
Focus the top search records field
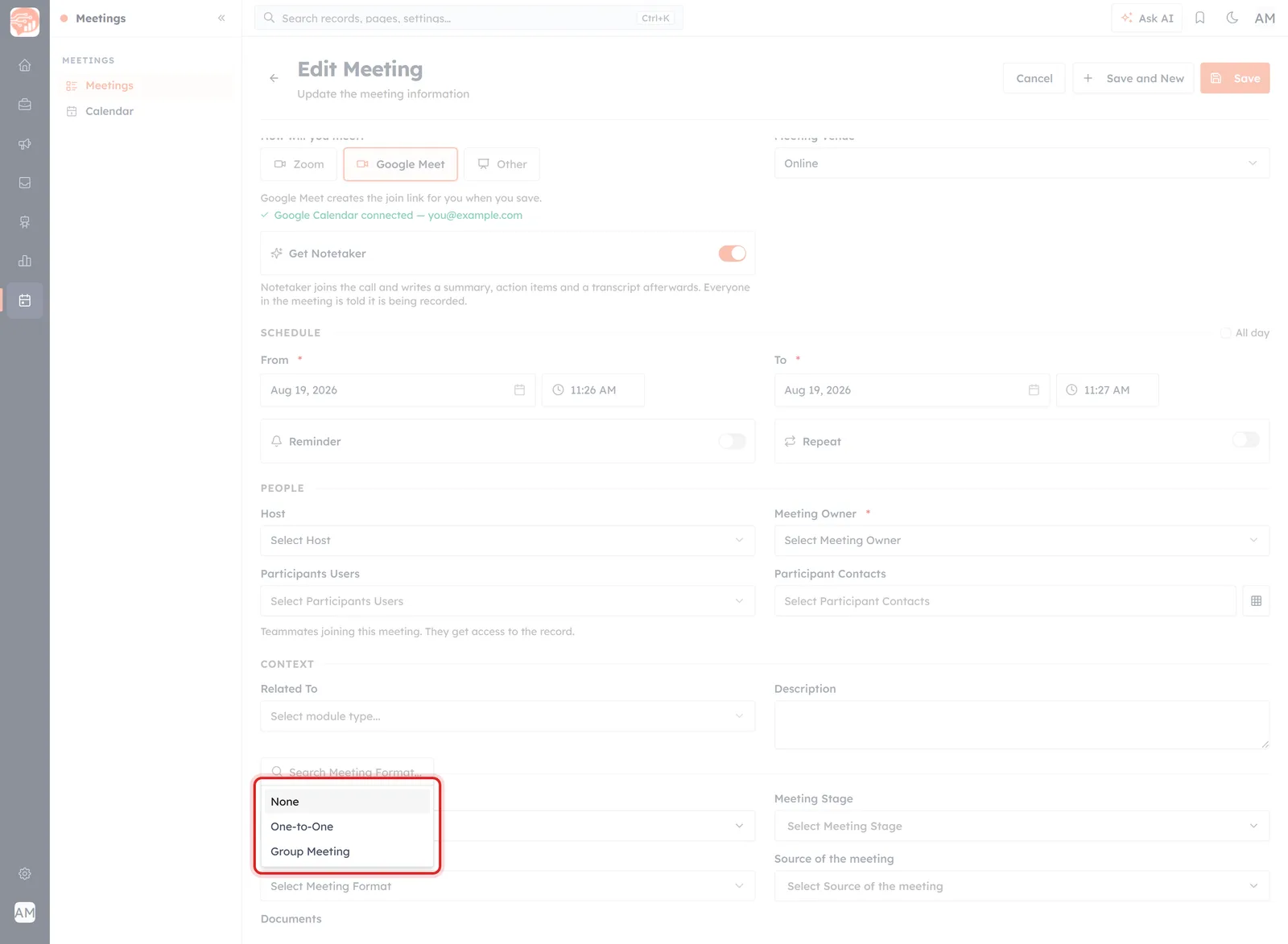tap(469, 18)
